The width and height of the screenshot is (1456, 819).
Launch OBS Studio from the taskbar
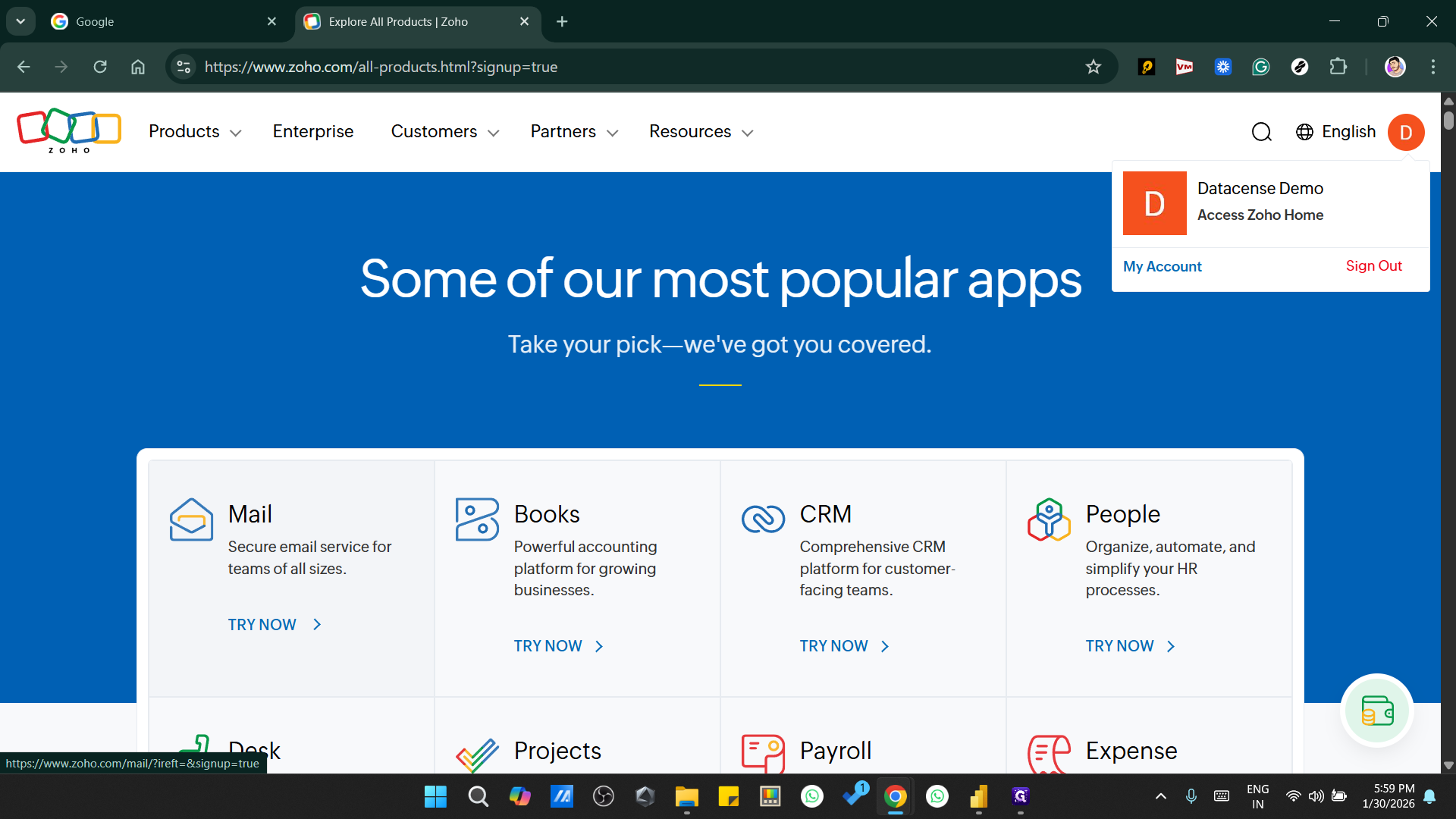coord(604,796)
